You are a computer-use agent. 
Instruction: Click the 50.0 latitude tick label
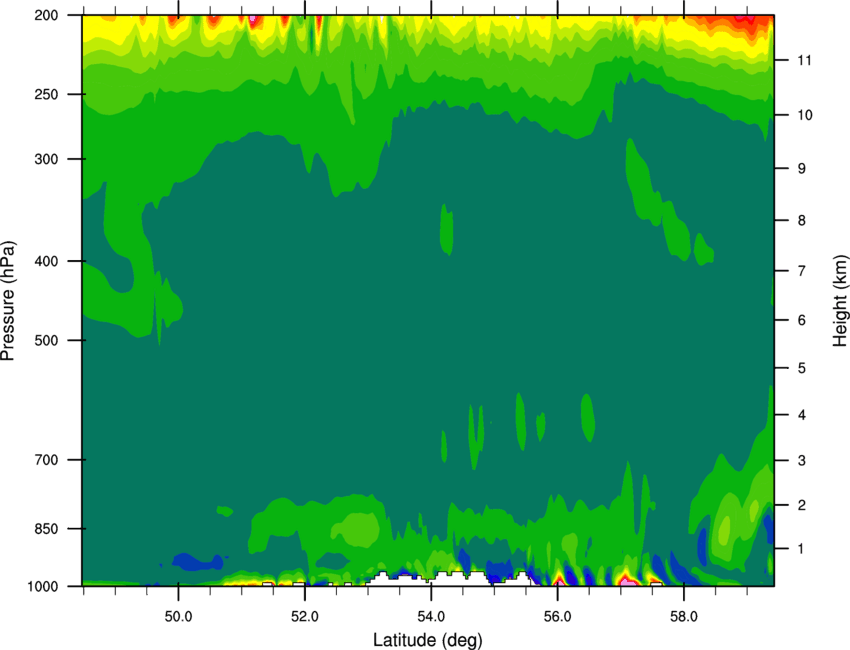pyautogui.click(x=179, y=616)
